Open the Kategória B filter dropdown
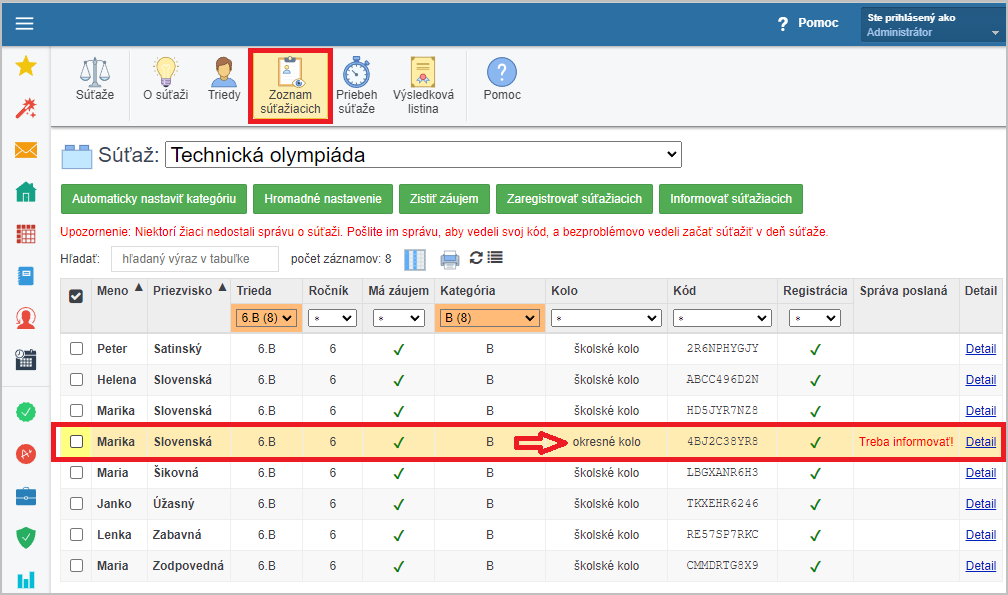 click(x=489, y=318)
